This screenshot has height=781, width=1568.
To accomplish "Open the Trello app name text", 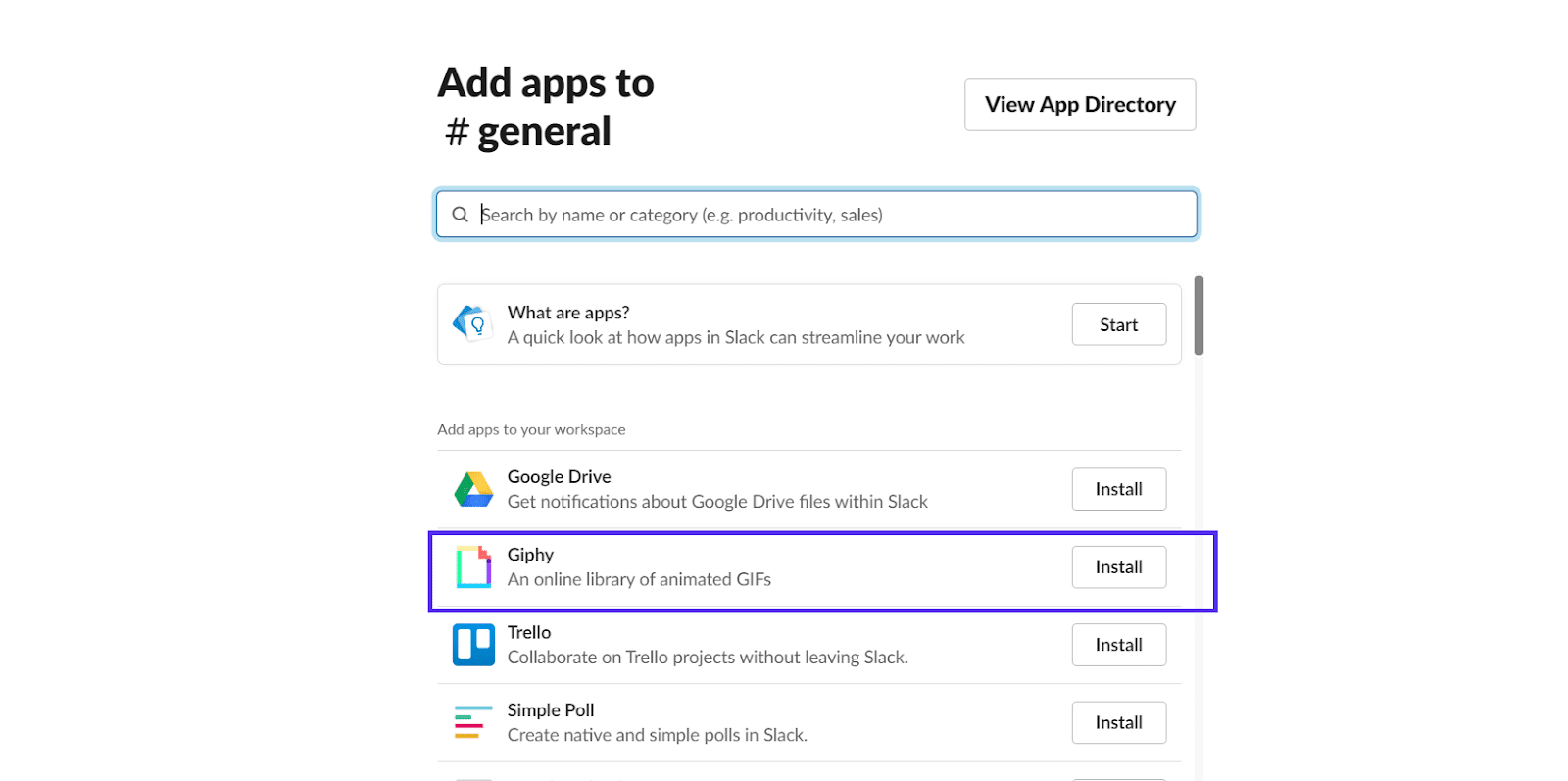I will pos(529,633).
